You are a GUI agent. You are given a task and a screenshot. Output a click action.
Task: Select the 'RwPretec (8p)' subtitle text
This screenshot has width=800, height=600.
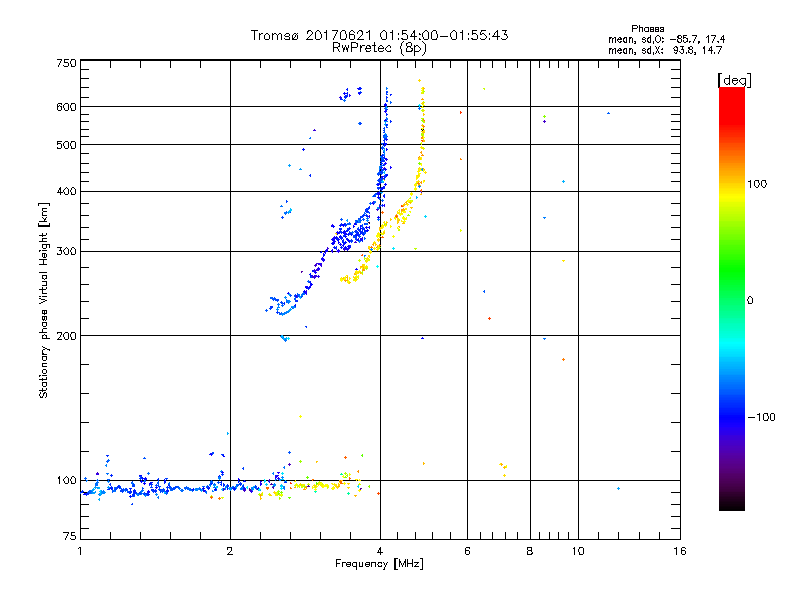coord(379,48)
